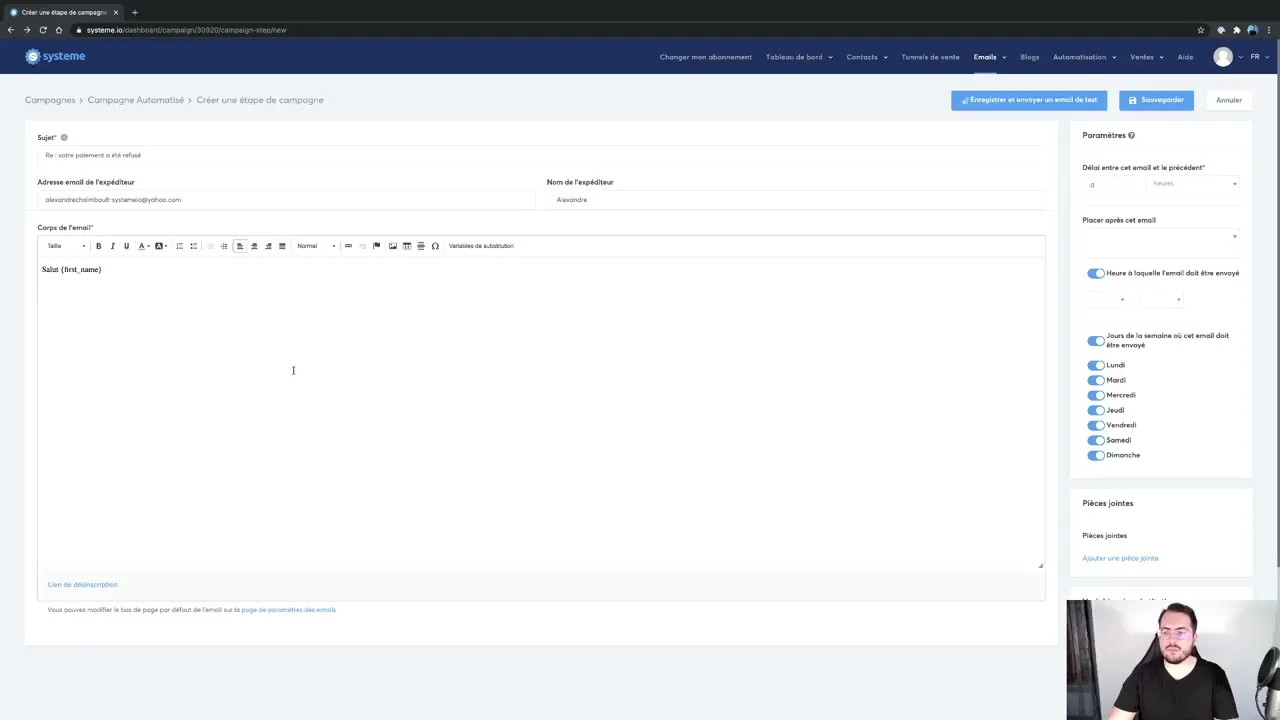
Task: Disable sending emails on Samedi
Action: point(1096,440)
